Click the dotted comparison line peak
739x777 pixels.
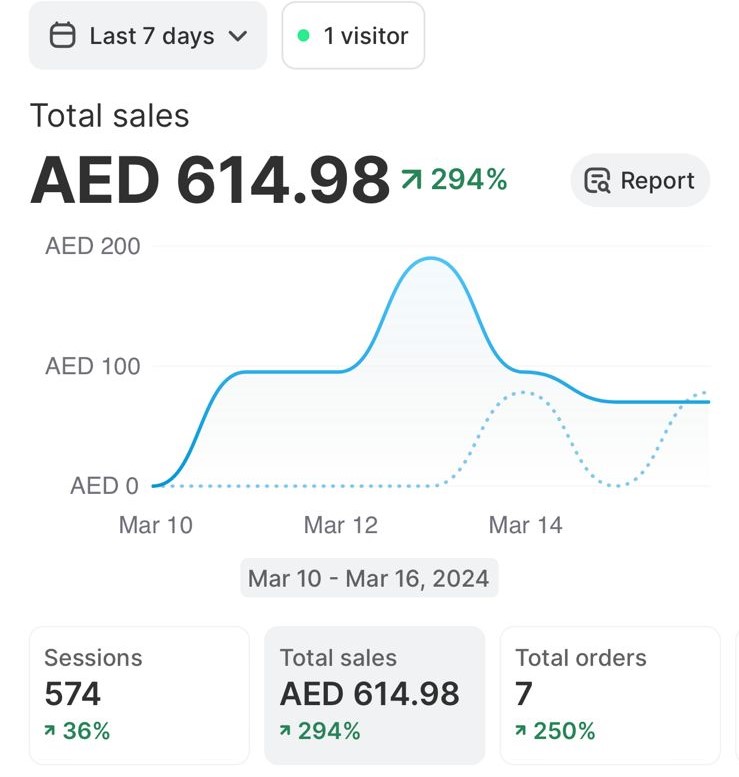[524, 392]
